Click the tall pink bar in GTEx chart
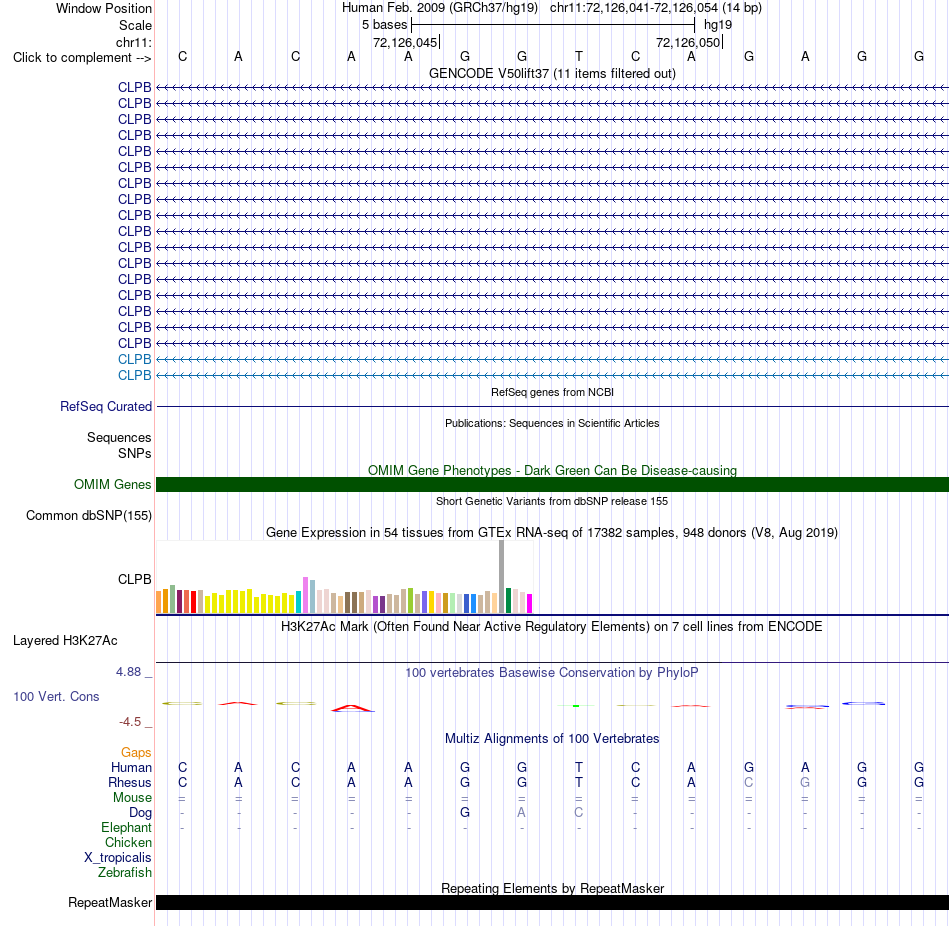 pyautogui.click(x=305, y=595)
